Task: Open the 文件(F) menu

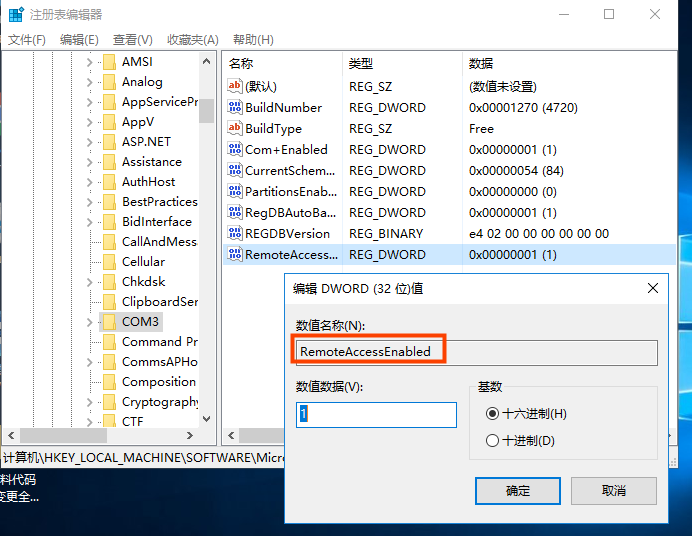Action: pos(27,40)
